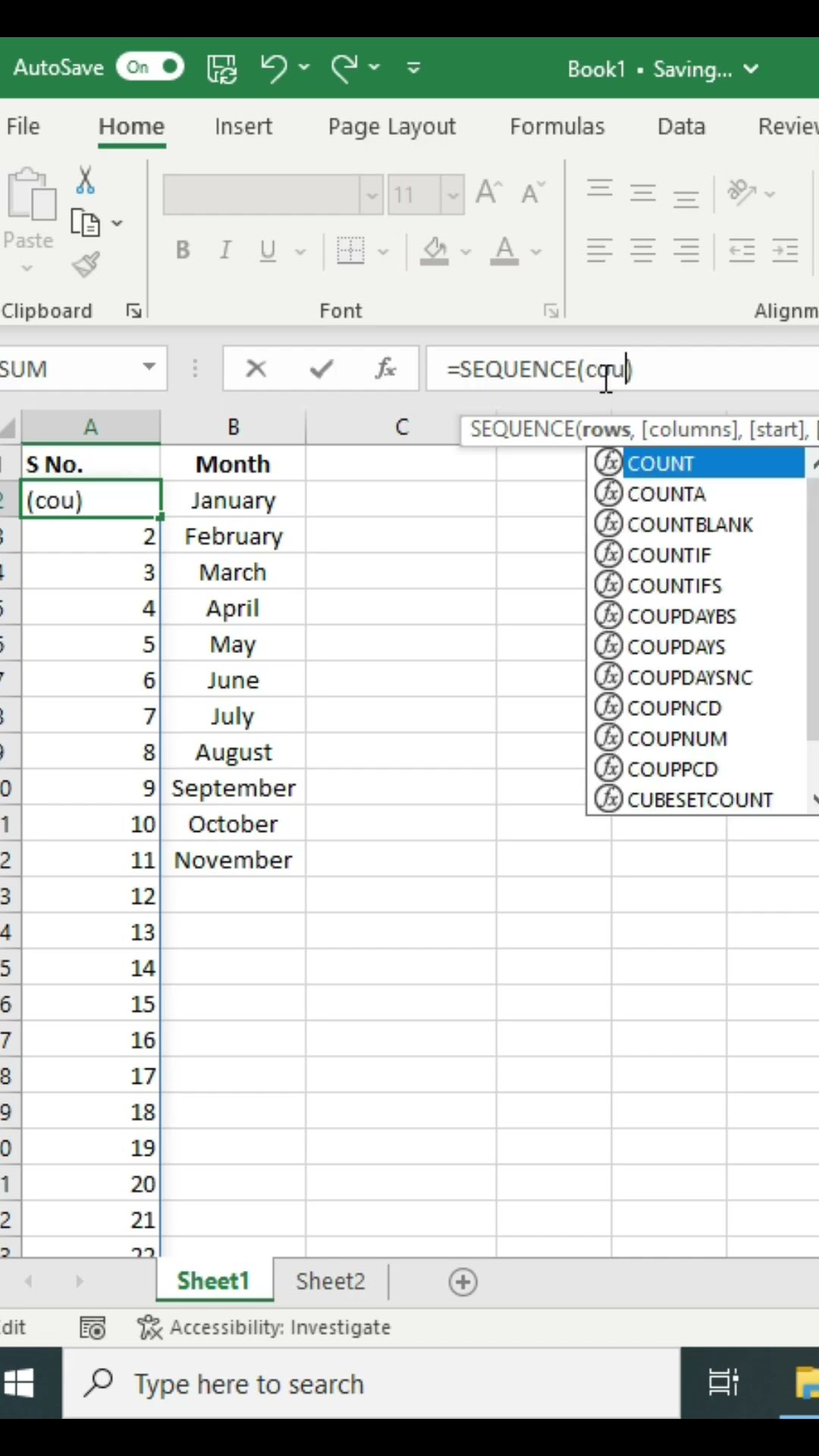Open the Name Box dropdown arrow

[x=149, y=368]
